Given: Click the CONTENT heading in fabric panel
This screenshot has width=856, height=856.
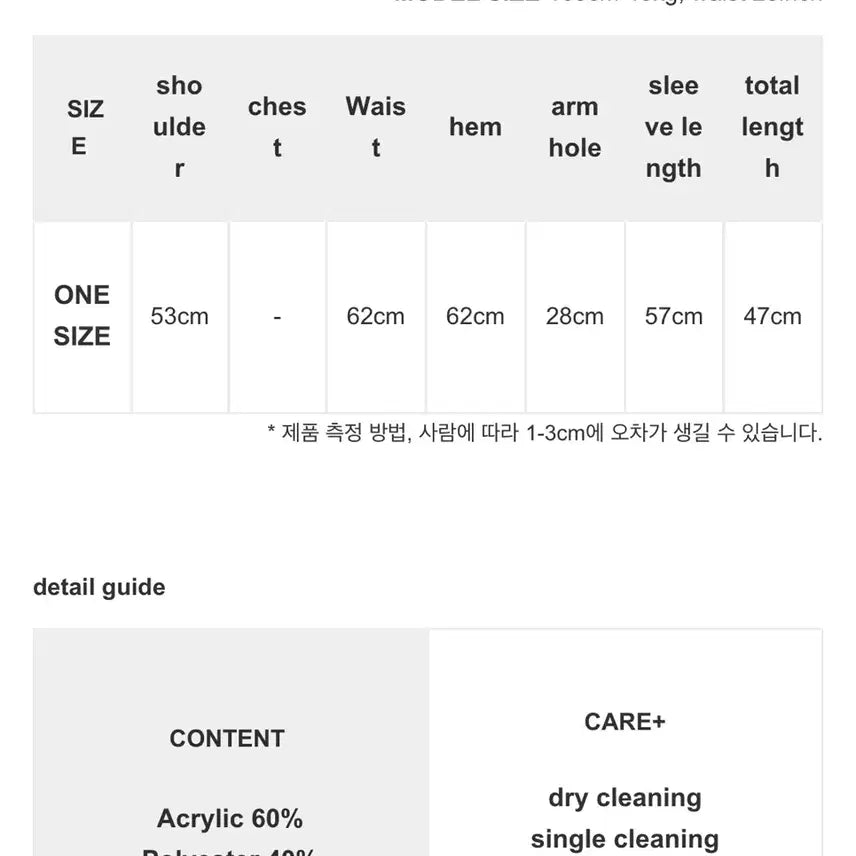Looking at the screenshot, I should pyautogui.click(x=227, y=739).
